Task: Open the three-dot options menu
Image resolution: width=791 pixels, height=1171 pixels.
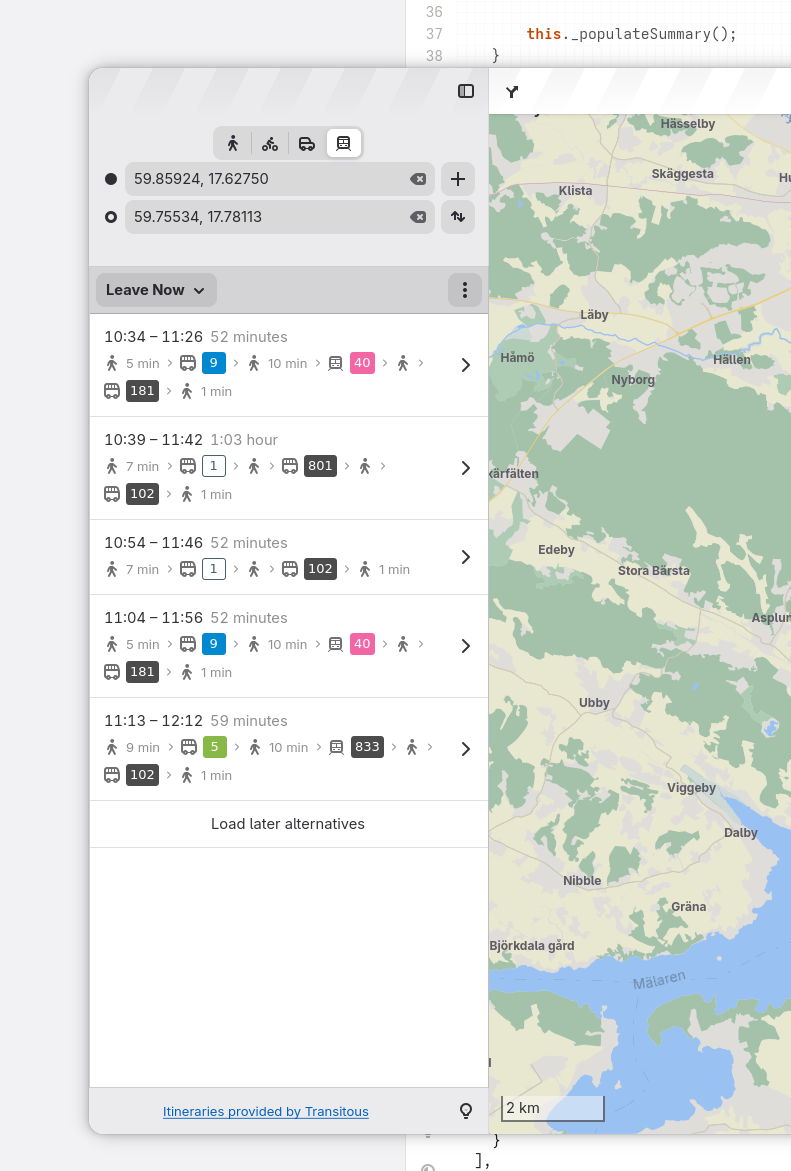Action: [465, 290]
